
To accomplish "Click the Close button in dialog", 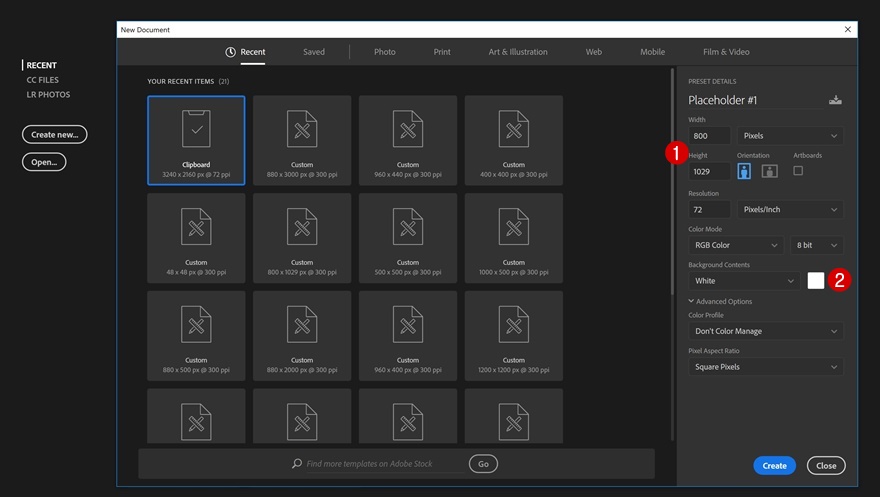I will click(826, 466).
